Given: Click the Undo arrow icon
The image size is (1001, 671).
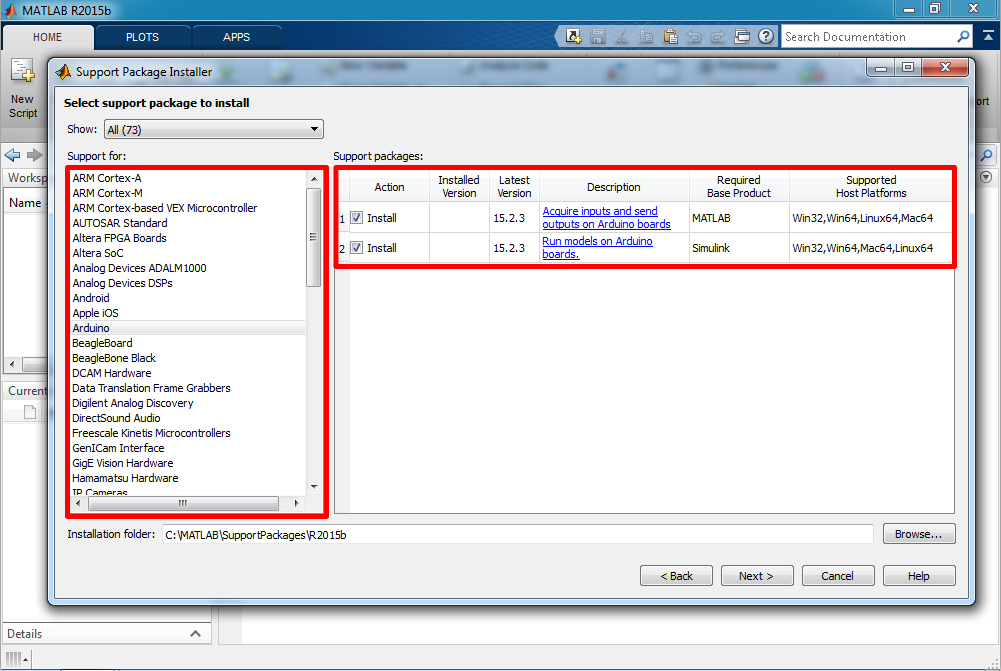Looking at the screenshot, I should pos(694,37).
